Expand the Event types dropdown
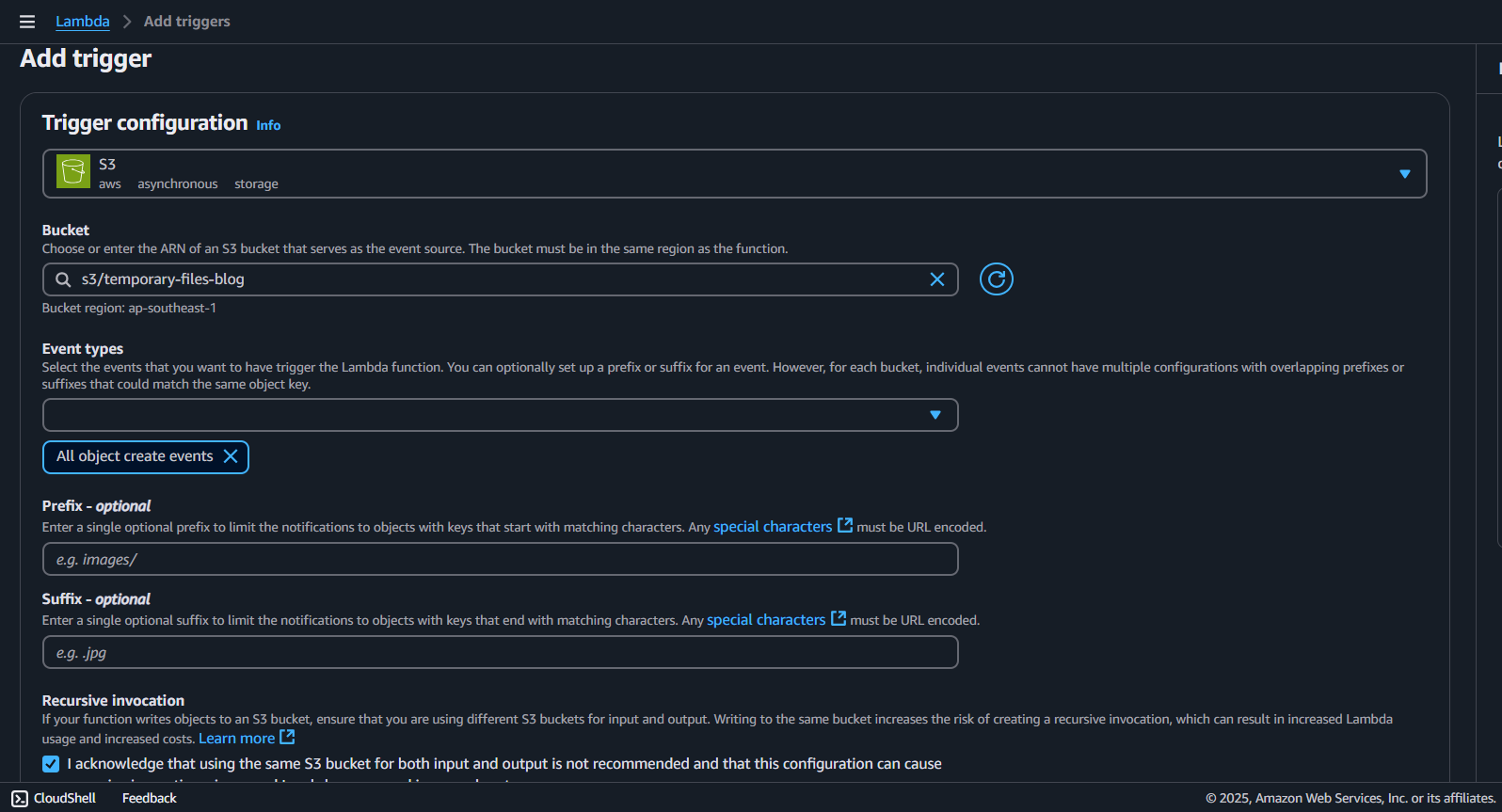Viewport: 1502px width, 812px height. (500, 415)
